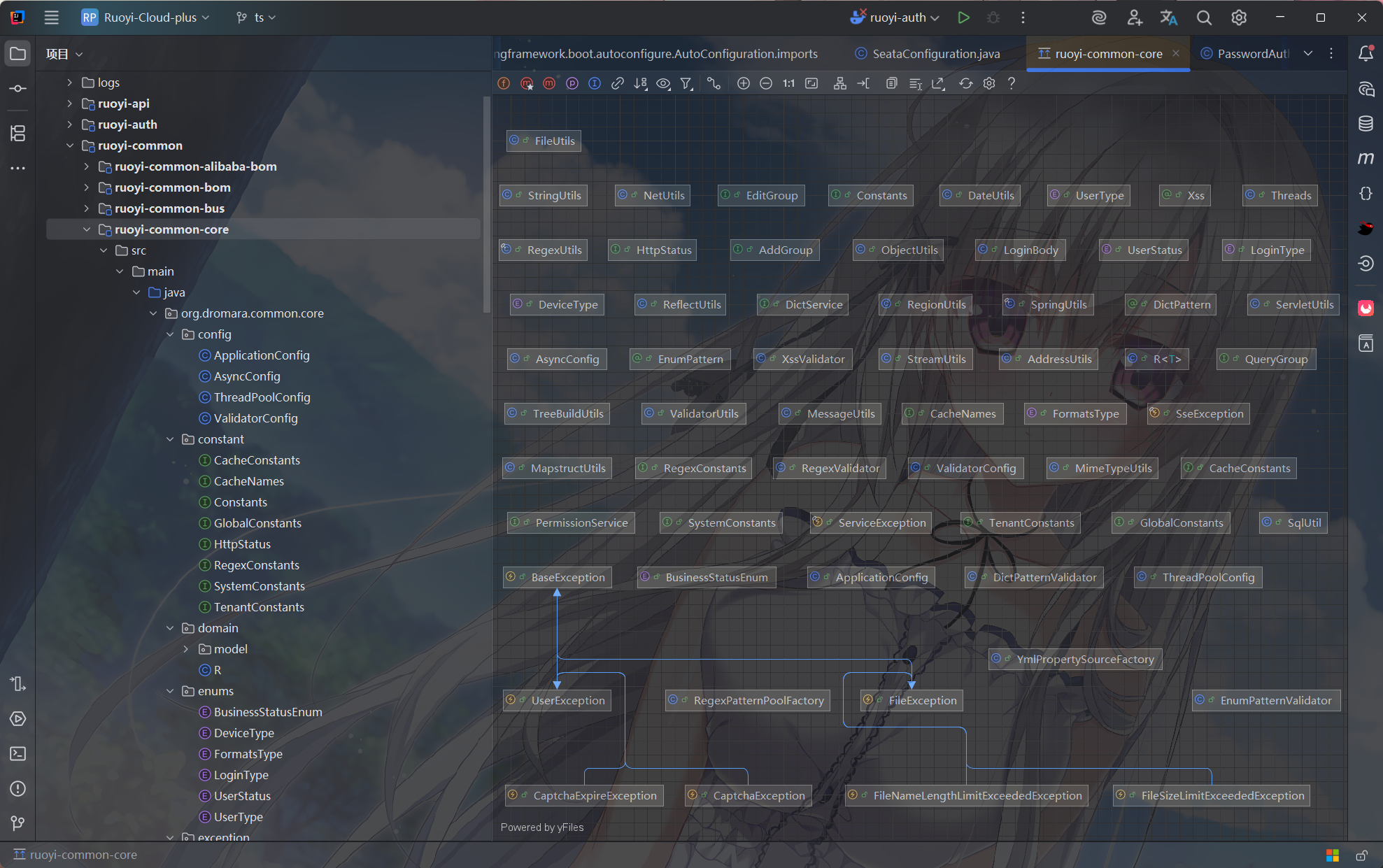The width and height of the screenshot is (1383, 868).
Task: Expand the ruoyi-api module folder
Action: (x=69, y=104)
